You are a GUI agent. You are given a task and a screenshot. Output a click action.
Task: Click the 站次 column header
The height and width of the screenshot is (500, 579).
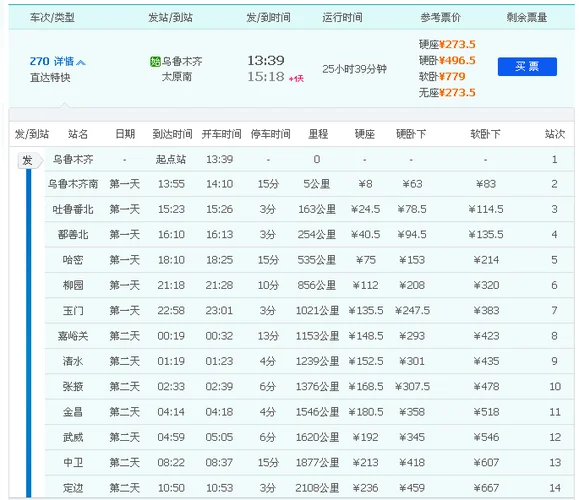tap(555, 134)
